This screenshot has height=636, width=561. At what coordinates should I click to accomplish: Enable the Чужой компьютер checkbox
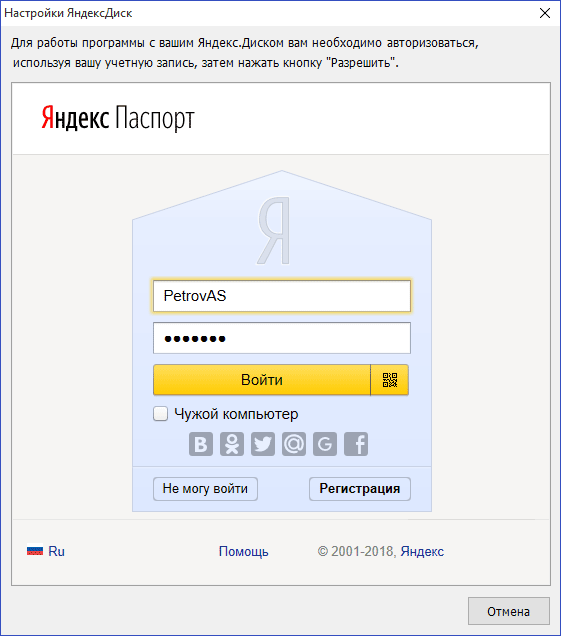161,414
